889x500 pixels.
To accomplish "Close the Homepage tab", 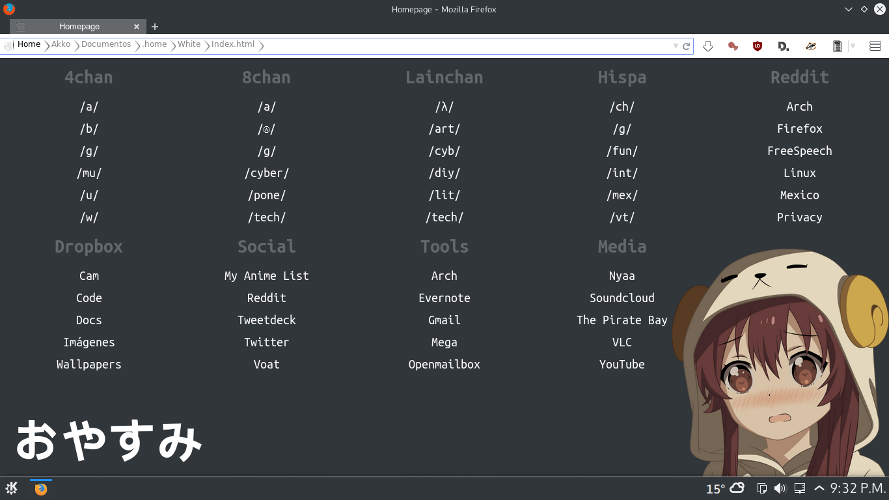I will [137, 27].
